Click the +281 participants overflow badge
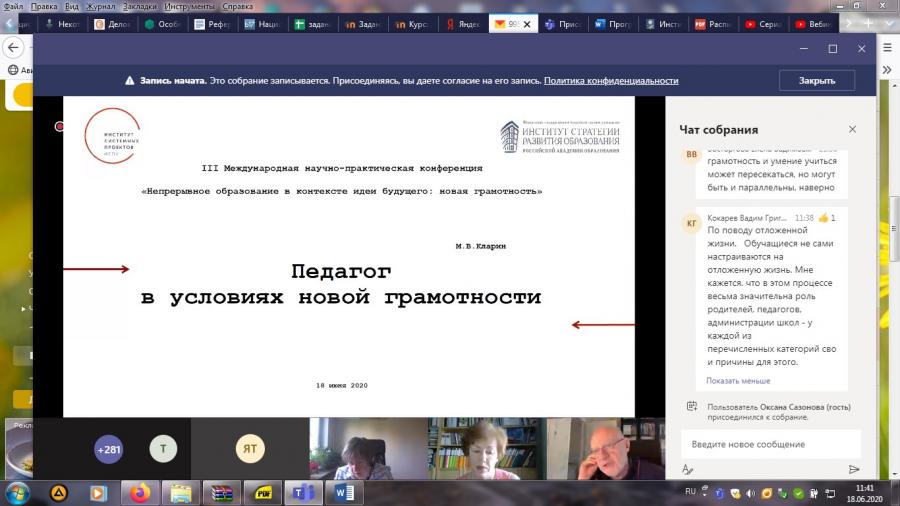Viewport: 900px width, 506px height. click(108, 449)
